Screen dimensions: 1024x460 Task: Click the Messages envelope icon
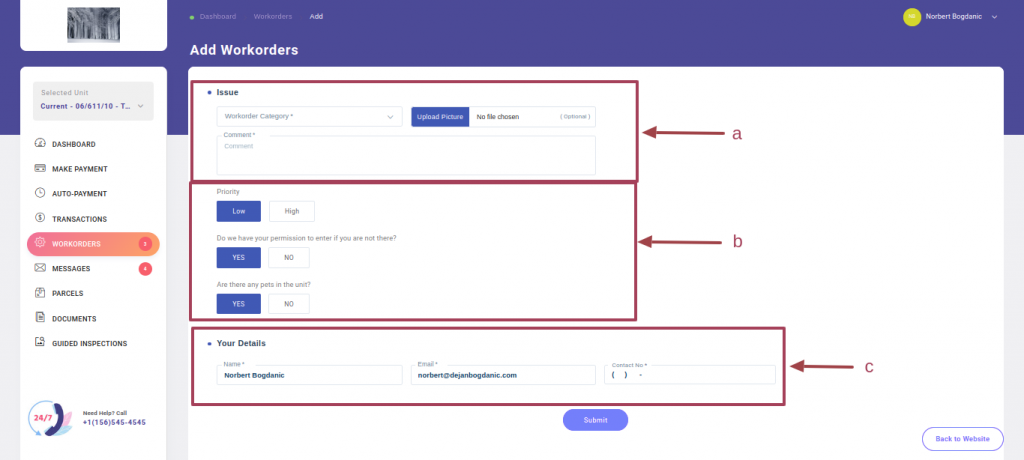tap(40, 268)
